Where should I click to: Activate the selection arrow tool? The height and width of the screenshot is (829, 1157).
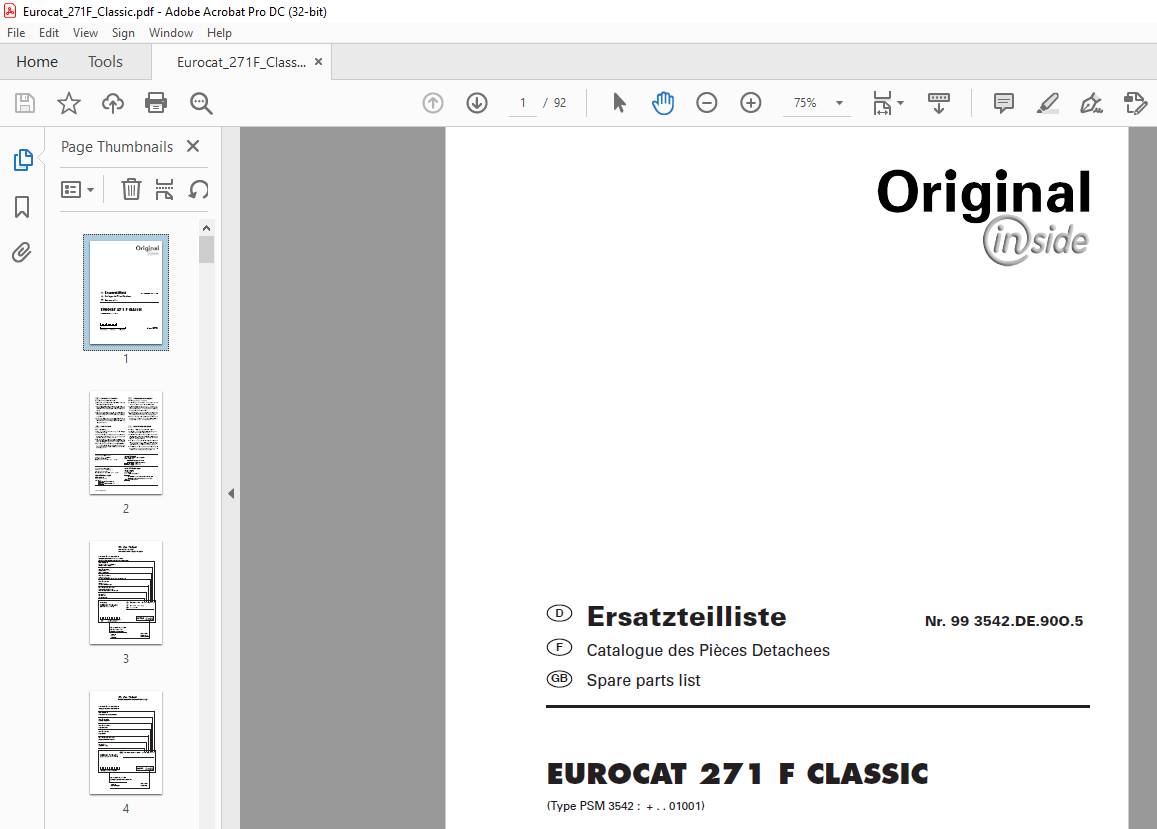point(619,103)
